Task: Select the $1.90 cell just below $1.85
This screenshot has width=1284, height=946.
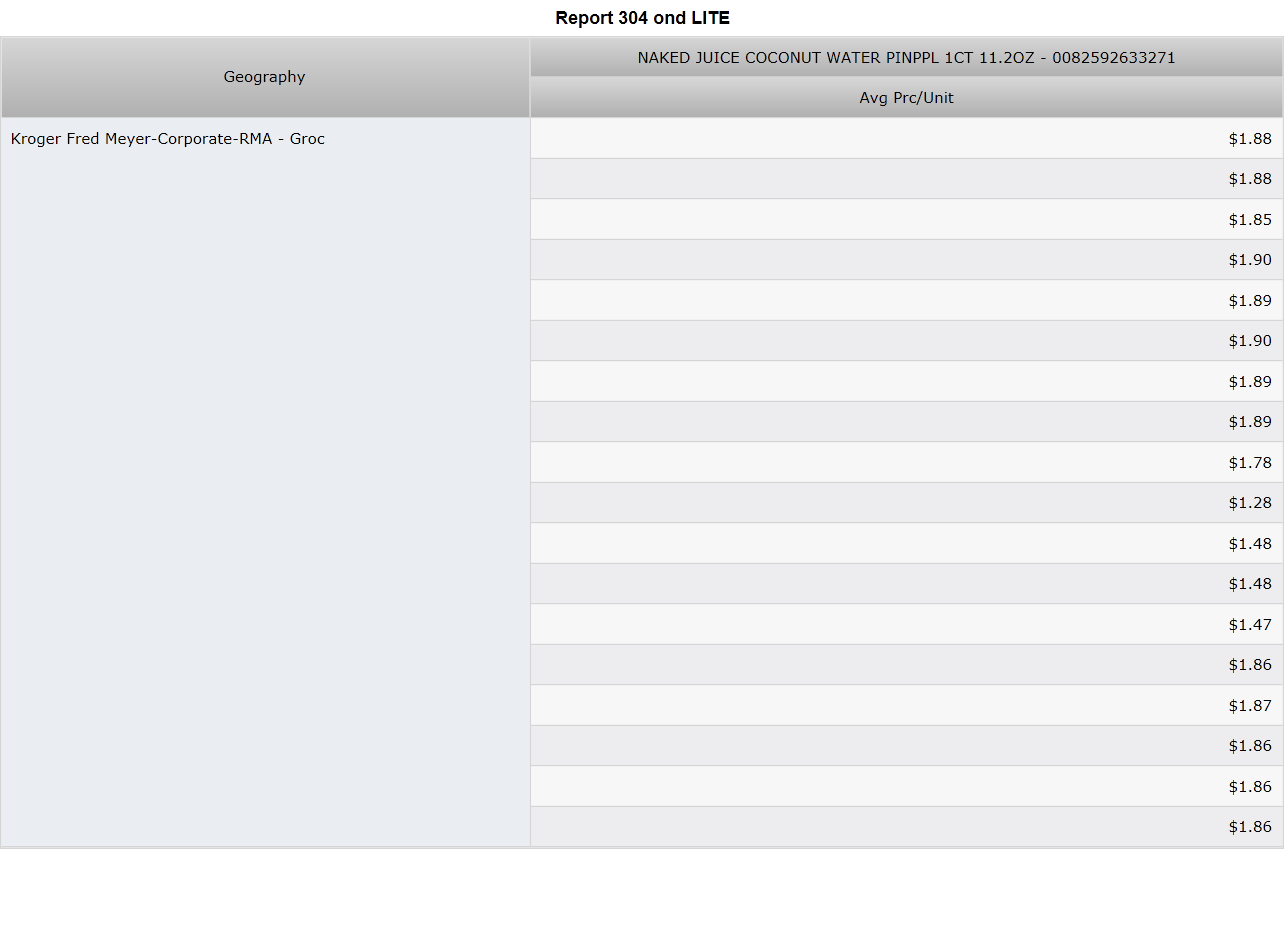Action: pos(906,260)
